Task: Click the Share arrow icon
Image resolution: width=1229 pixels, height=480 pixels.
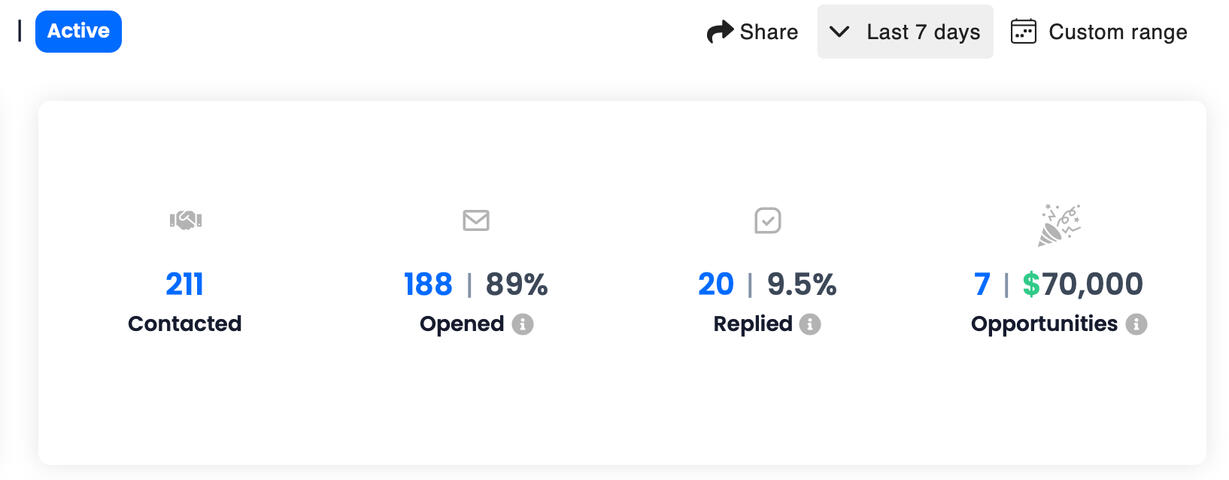Action: pos(719,32)
